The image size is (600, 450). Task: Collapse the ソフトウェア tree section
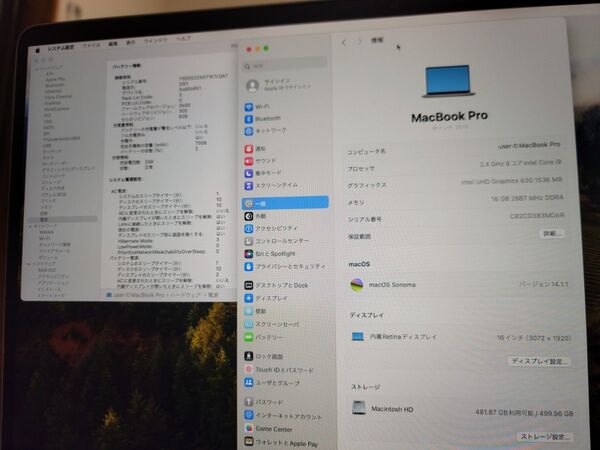pos(29,264)
